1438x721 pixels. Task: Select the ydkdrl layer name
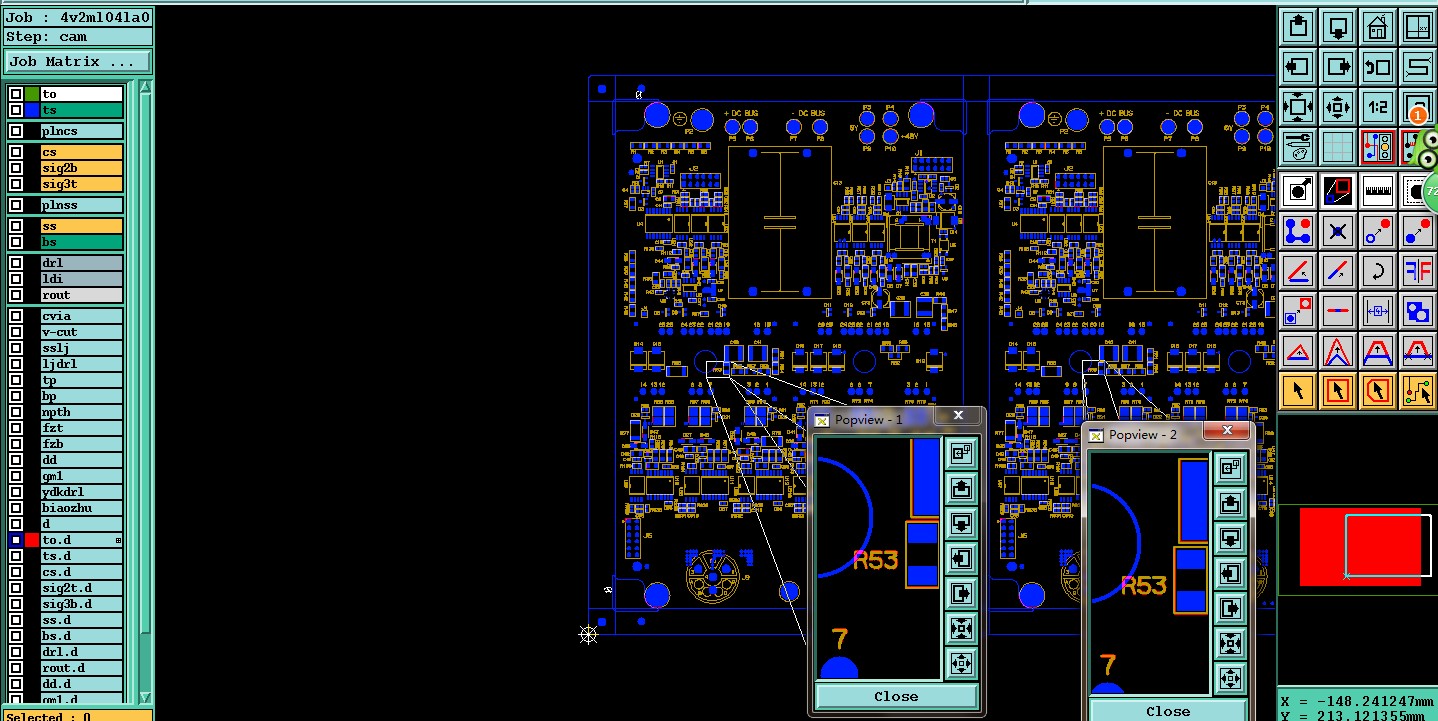[82, 492]
